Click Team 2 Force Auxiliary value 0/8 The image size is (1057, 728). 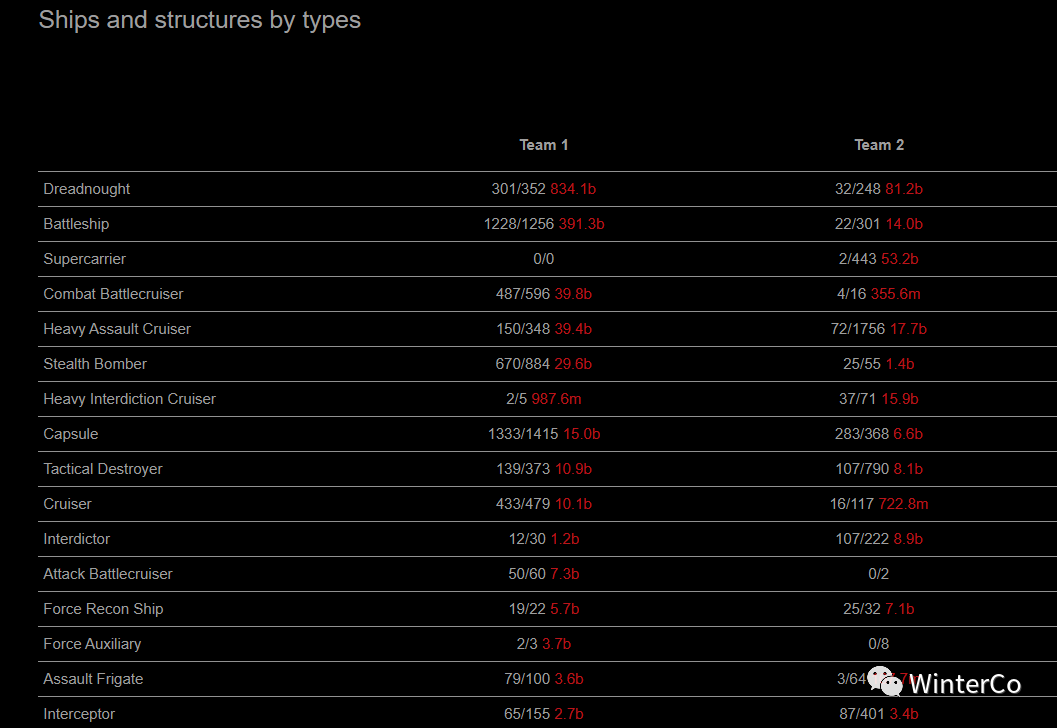point(878,644)
